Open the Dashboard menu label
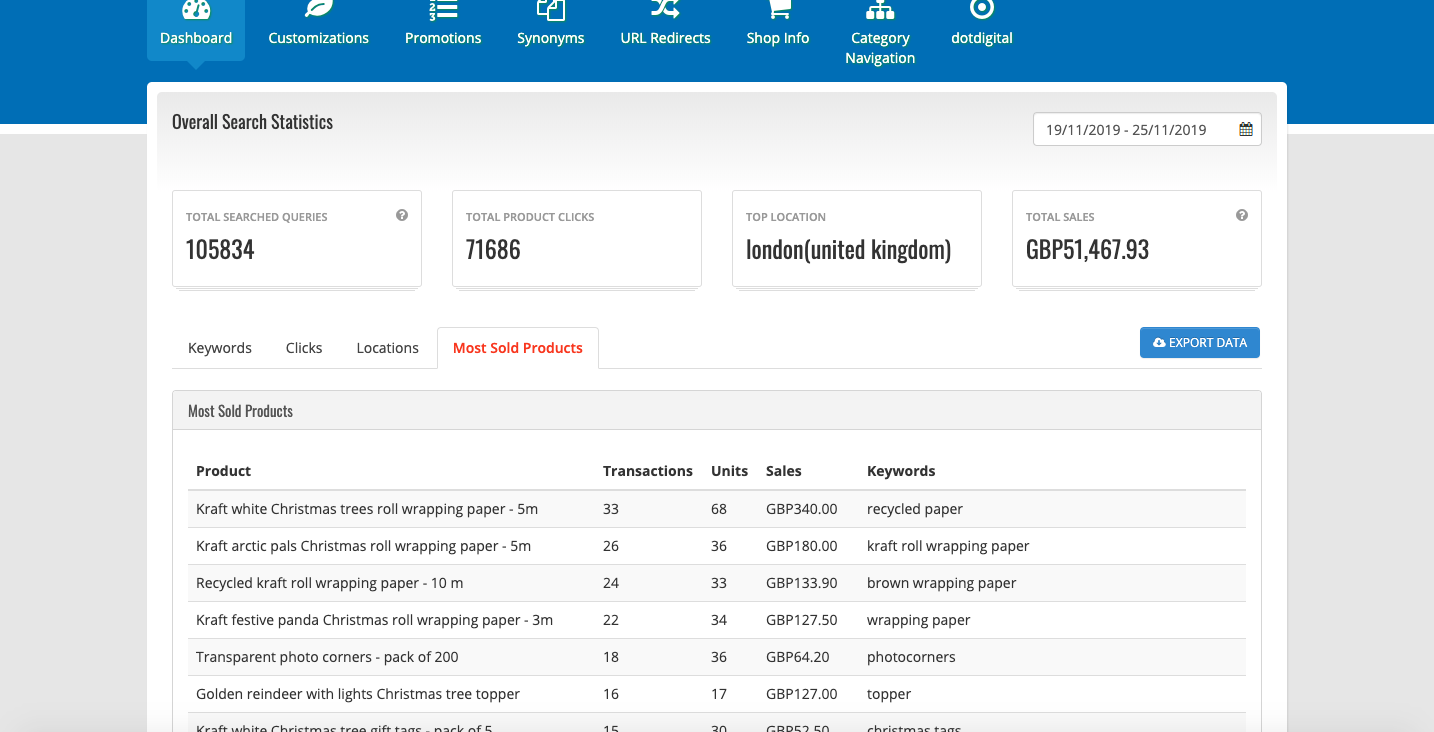This screenshot has width=1434, height=732. coord(196,38)
